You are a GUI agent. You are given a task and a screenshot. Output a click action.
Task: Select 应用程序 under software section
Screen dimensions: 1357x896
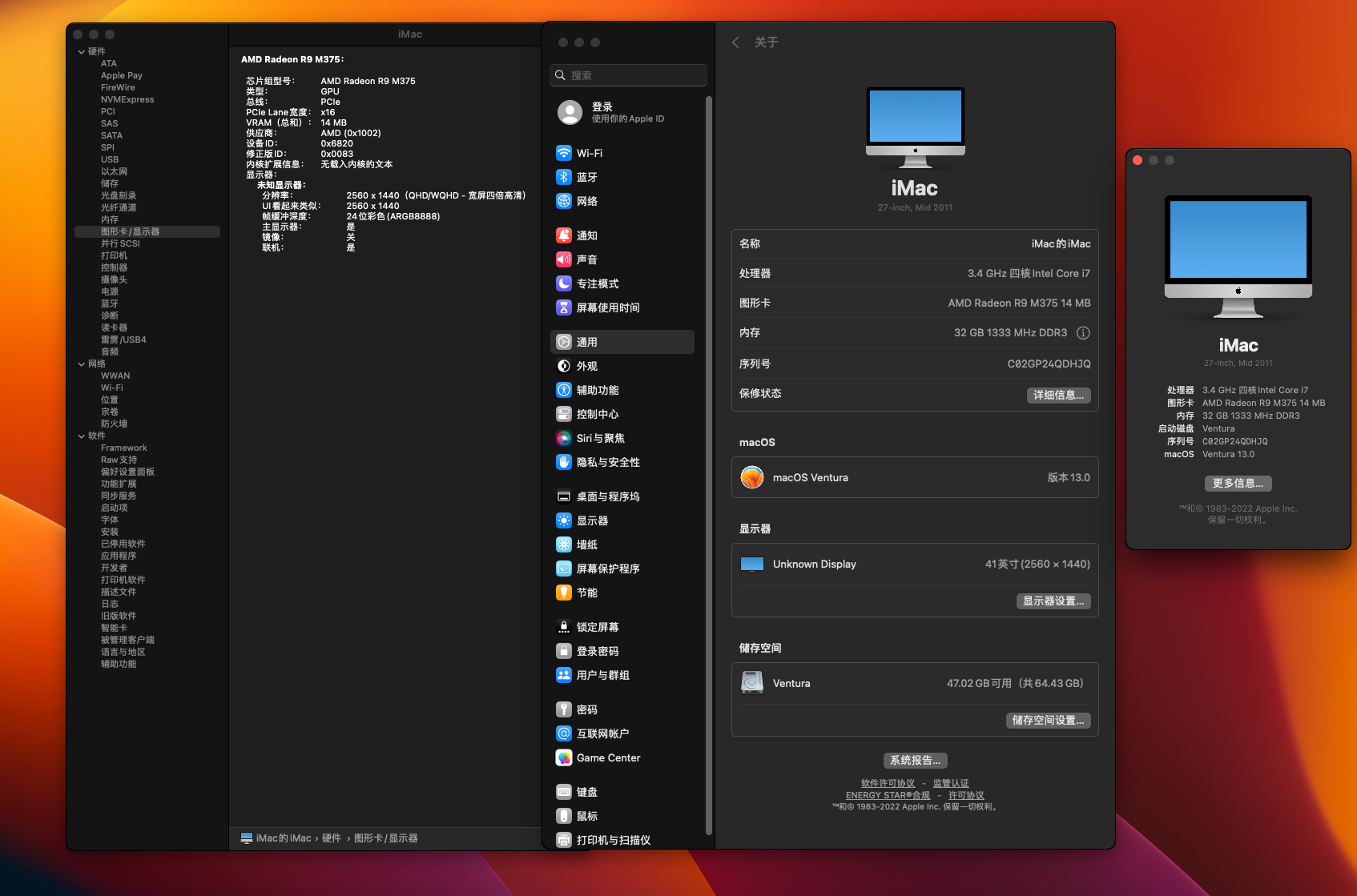pos(119,556)
